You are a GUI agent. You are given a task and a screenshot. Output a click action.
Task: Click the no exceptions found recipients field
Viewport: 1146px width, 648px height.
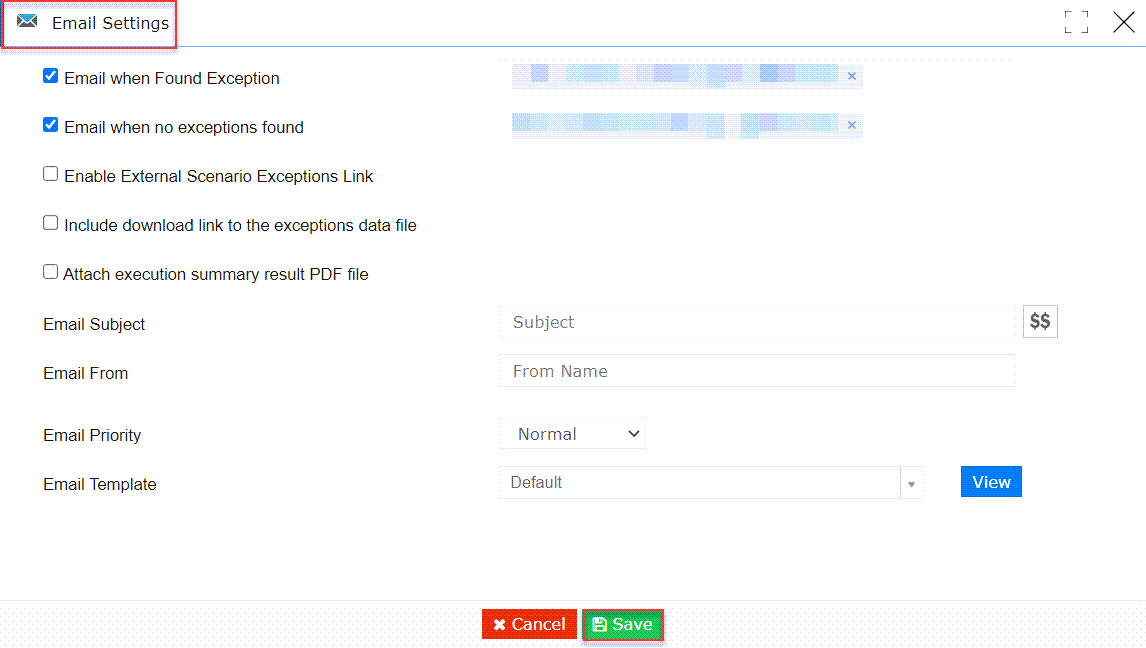[x=687, y=125]
